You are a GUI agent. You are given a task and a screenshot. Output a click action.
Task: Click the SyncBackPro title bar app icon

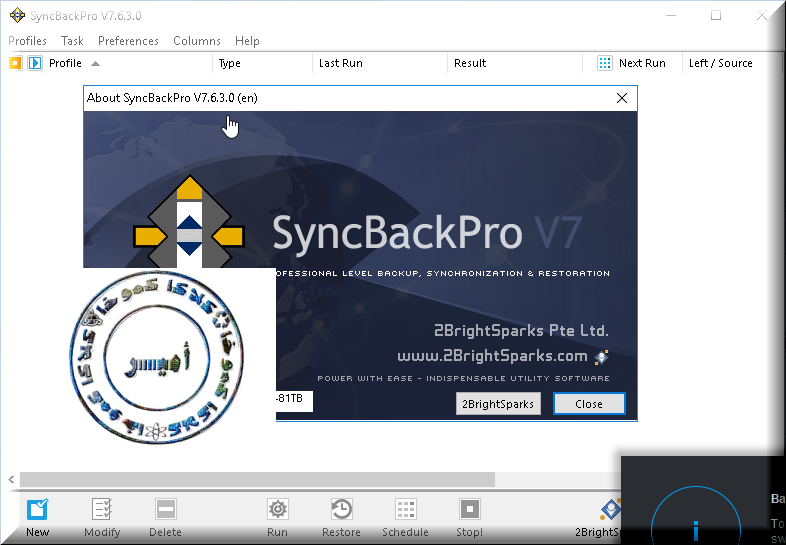17,16
